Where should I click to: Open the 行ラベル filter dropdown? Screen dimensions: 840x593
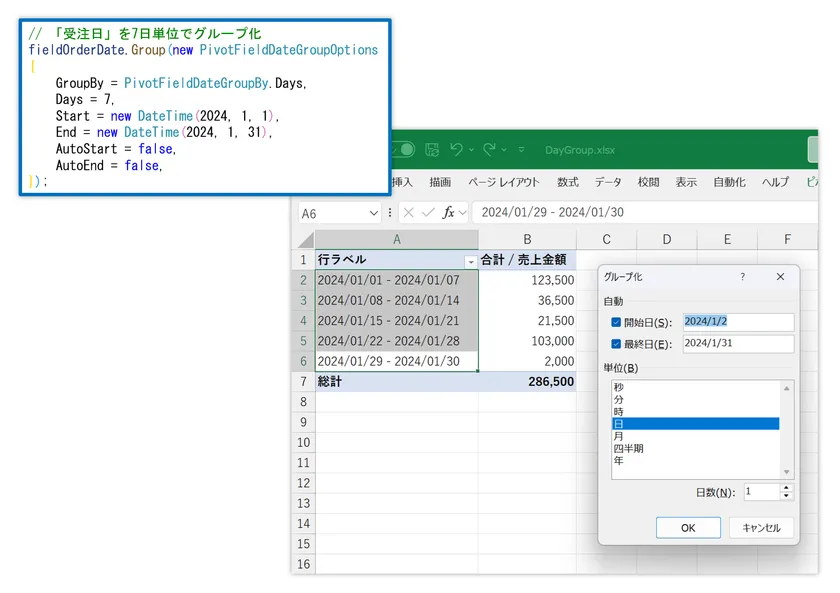(470, 261)
